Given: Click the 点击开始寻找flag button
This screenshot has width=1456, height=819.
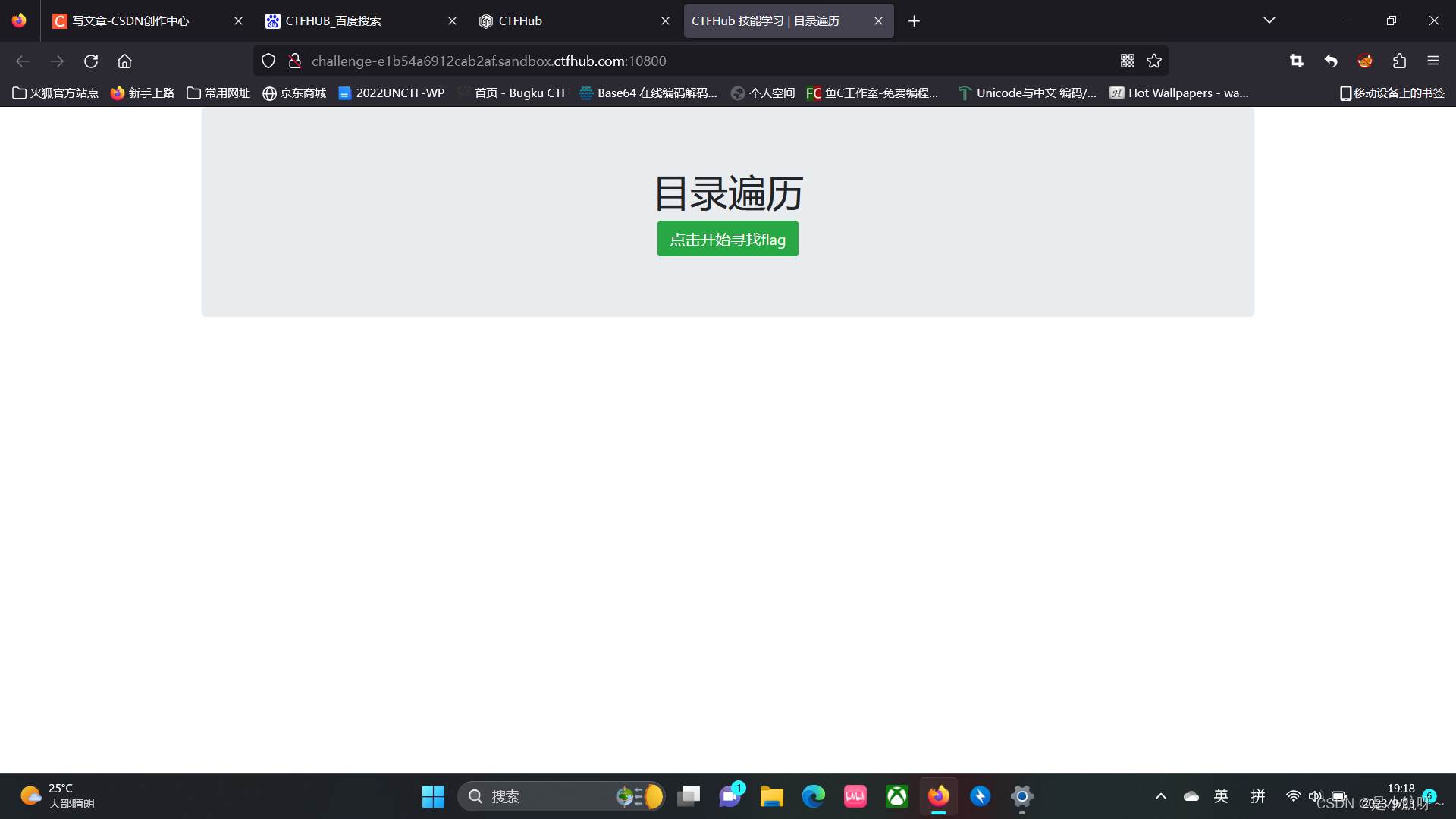Looking at the screenshot, I should [x=727, y=238].
